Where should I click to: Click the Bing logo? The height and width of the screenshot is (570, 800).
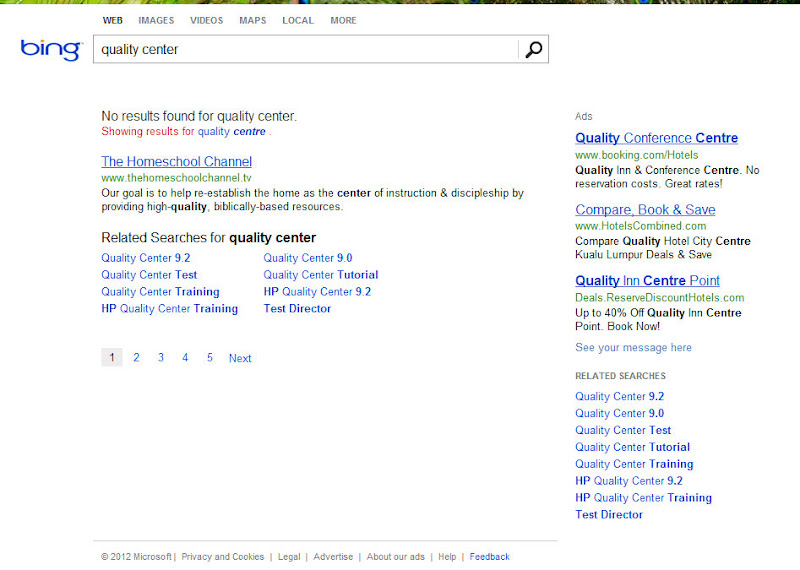[51, 49]
